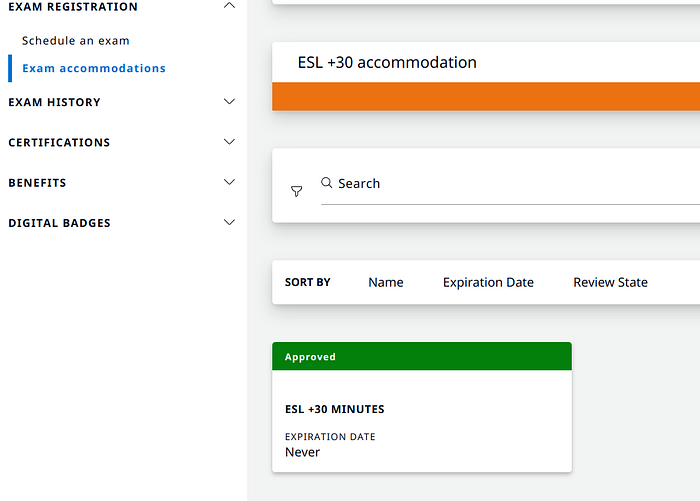Click the Exam History menu label
The width and height of the screenshot is (700, 501).
54,102
